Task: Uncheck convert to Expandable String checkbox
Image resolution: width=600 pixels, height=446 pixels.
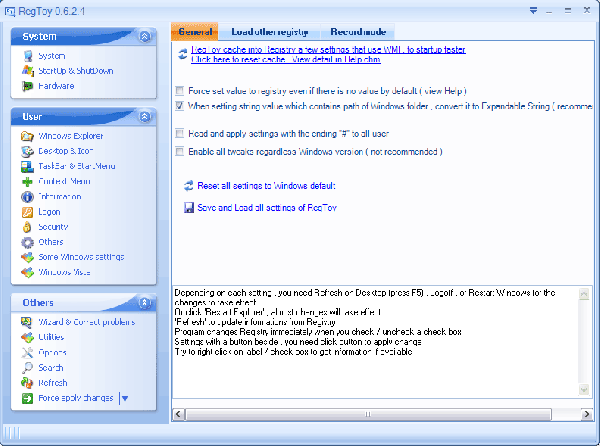Action: [x=179, y=106]
